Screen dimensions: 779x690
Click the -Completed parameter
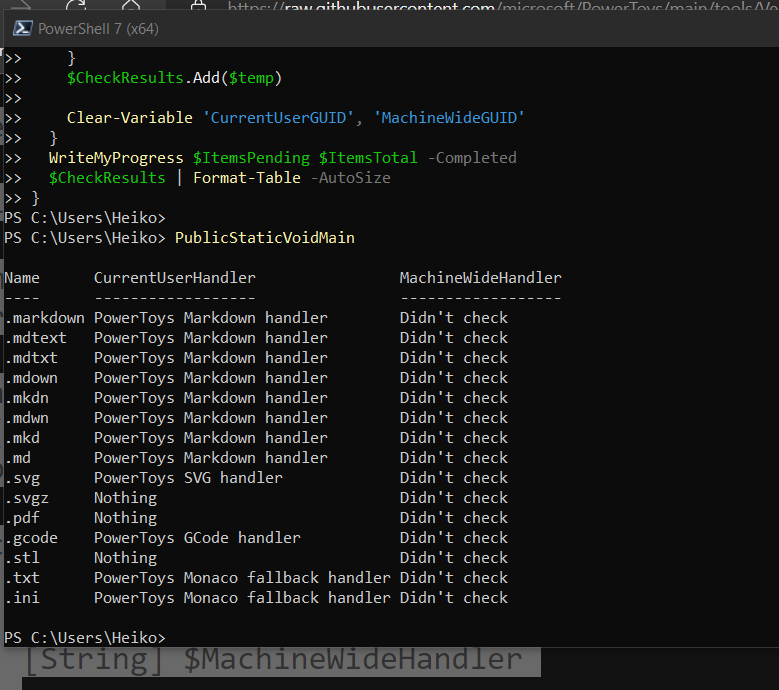[471, 158]
